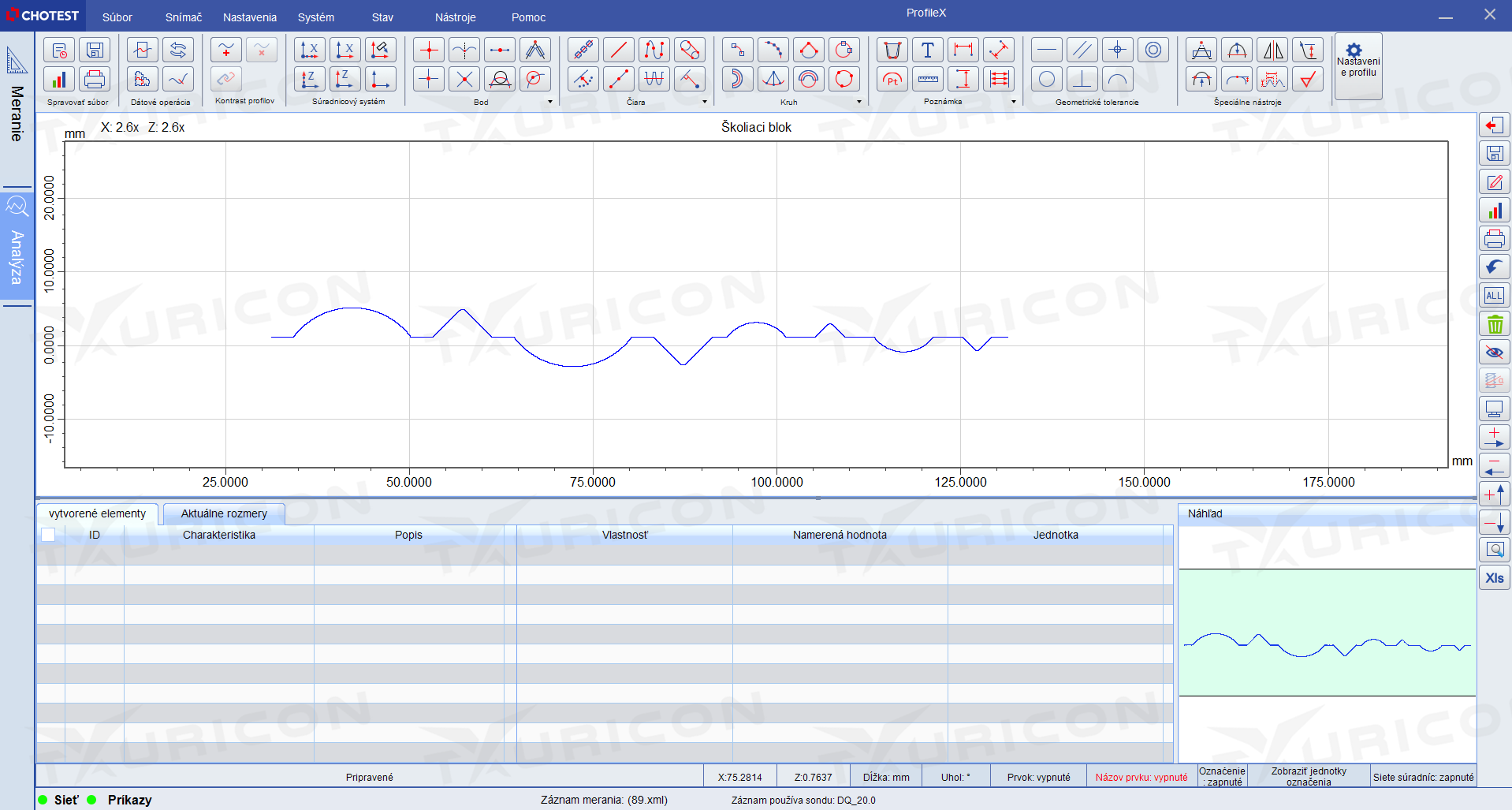
Task: Click the Náhľad profile preview thumbnail
Action: pyautogui.click(x=1327, y=633)
